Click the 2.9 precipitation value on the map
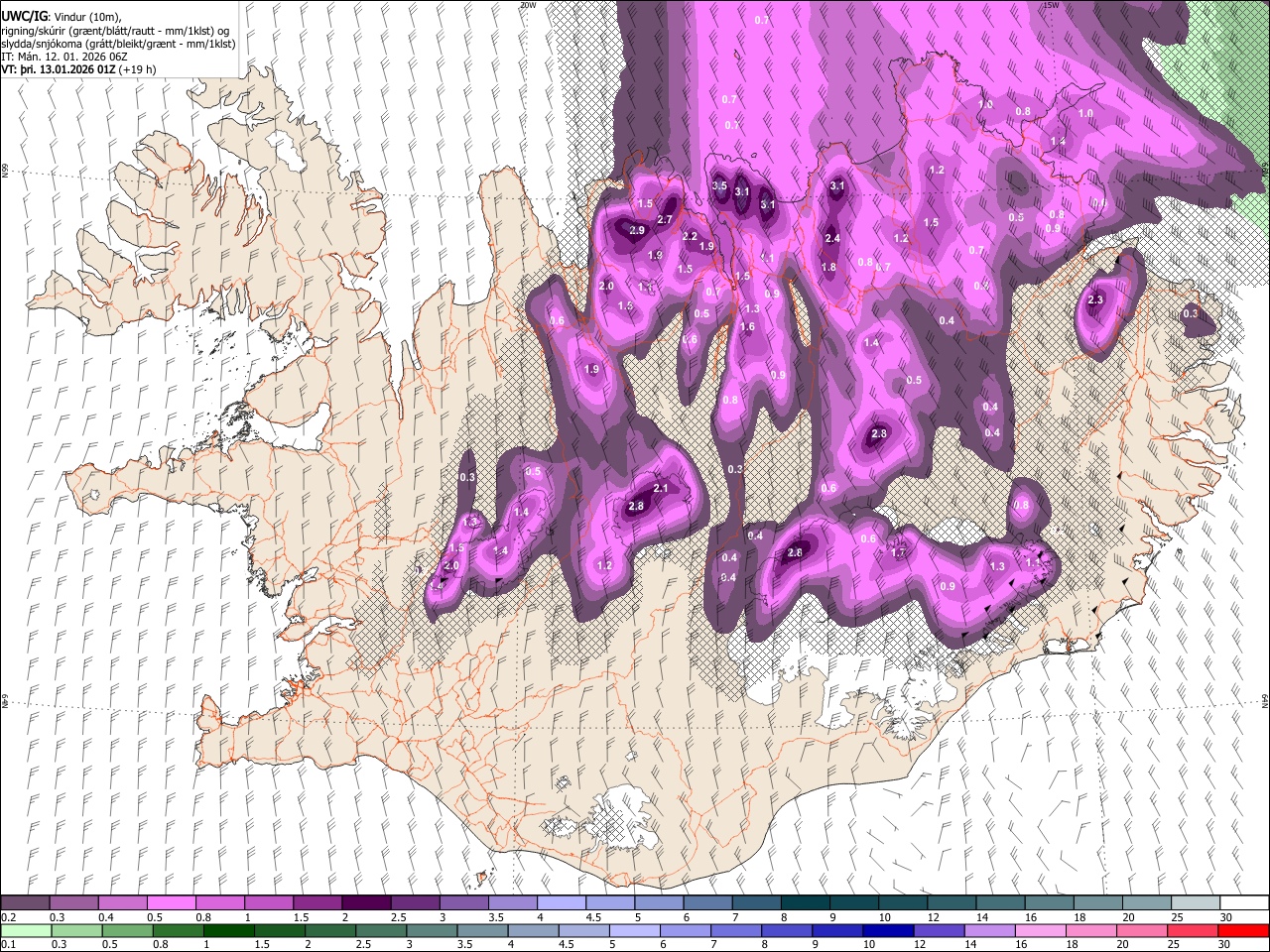This screenshot has height=952, width=1270. coord(637,230)
